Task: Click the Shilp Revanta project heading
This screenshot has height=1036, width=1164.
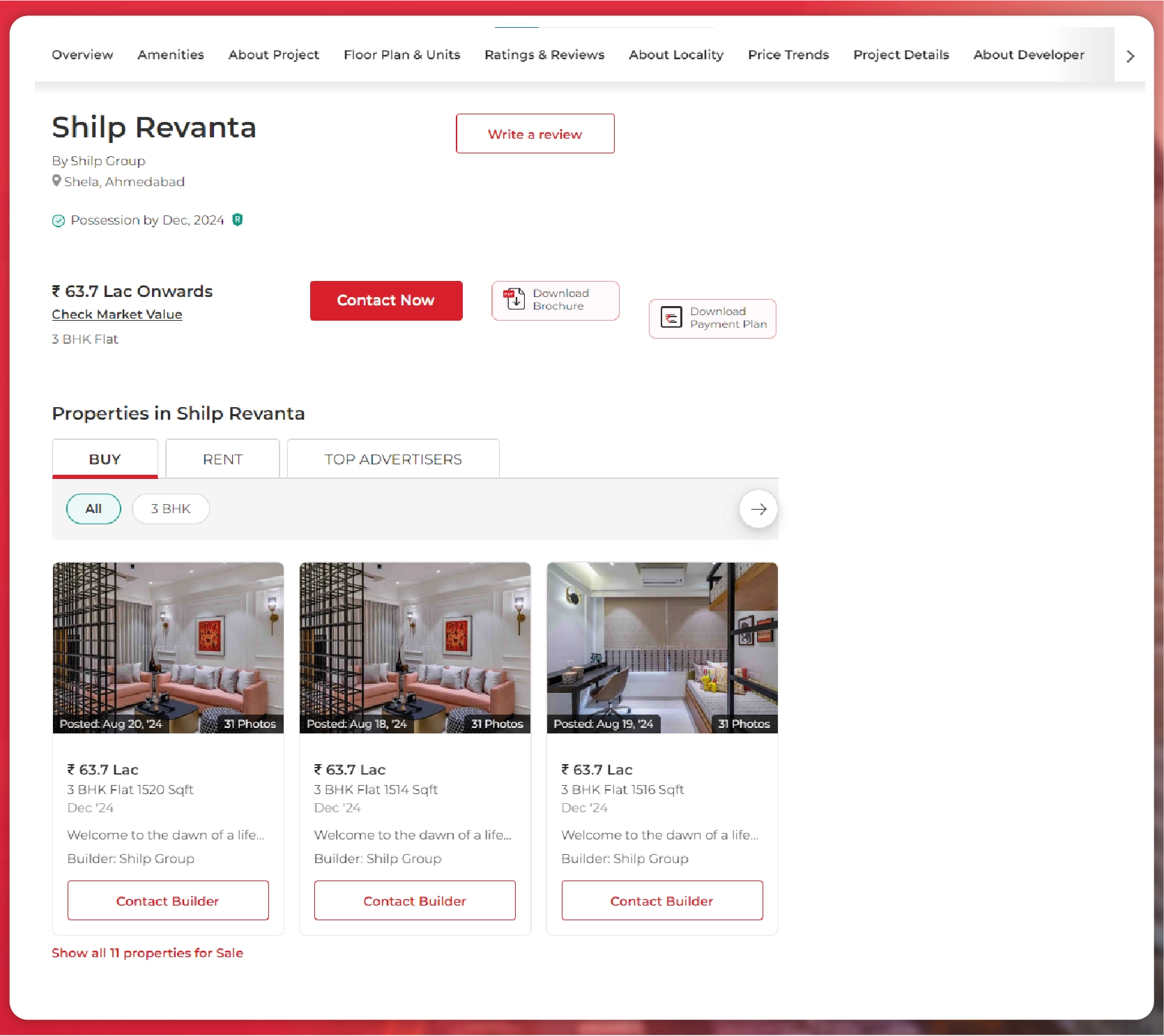Action: click(x=154, y=128)
